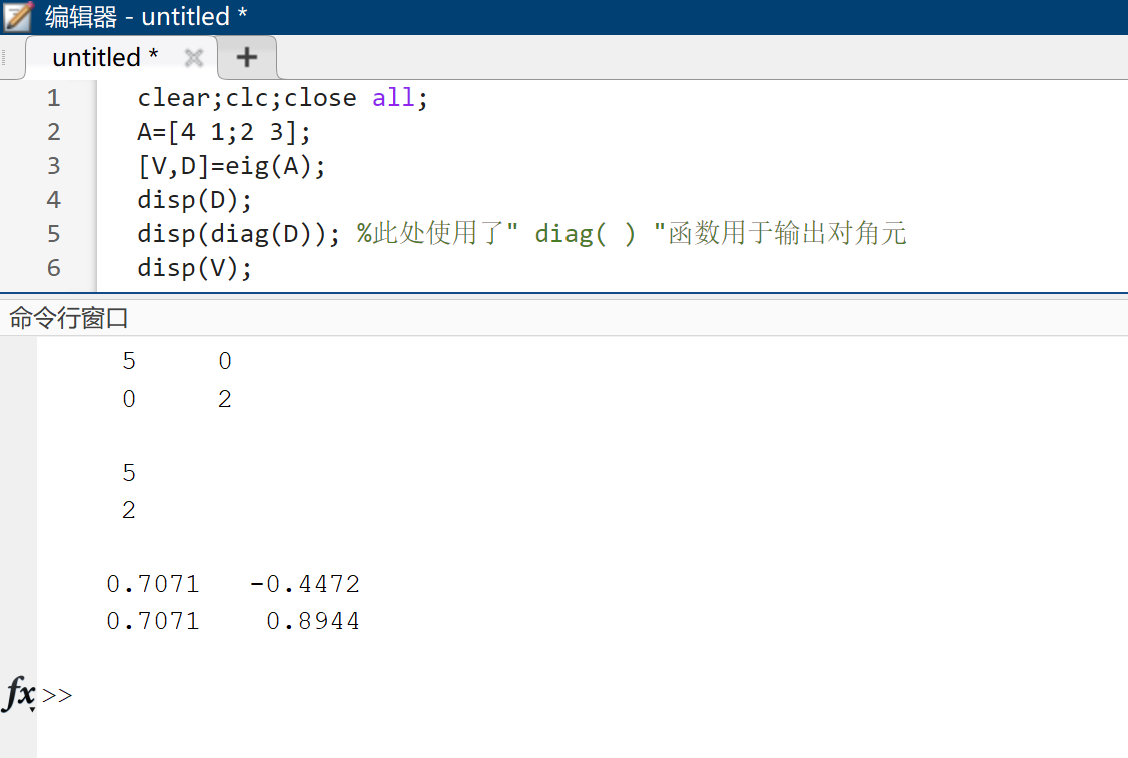Select the untitled * editor tab
This screenshot has width=1128, height=758.
105,58
